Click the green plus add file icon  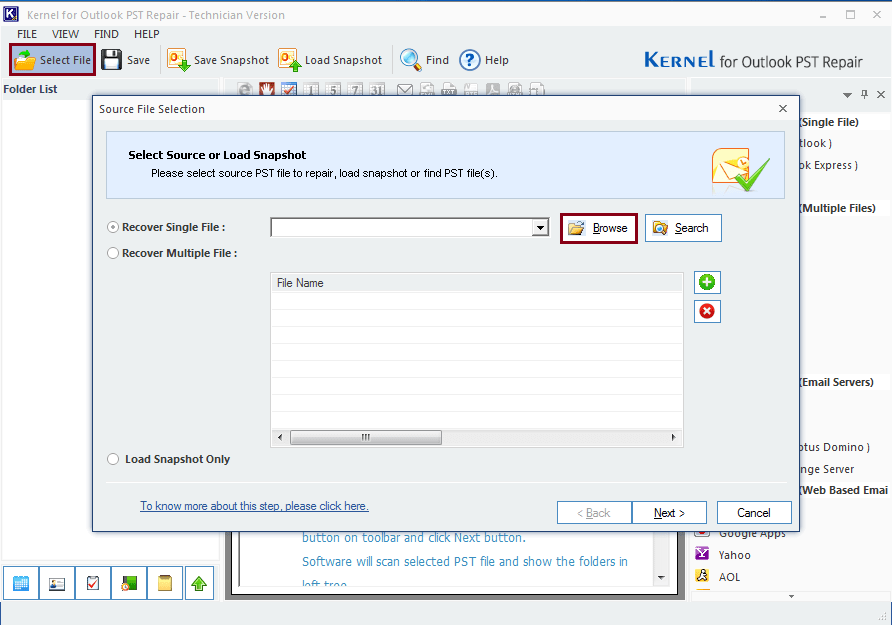(x=707, y=282)
